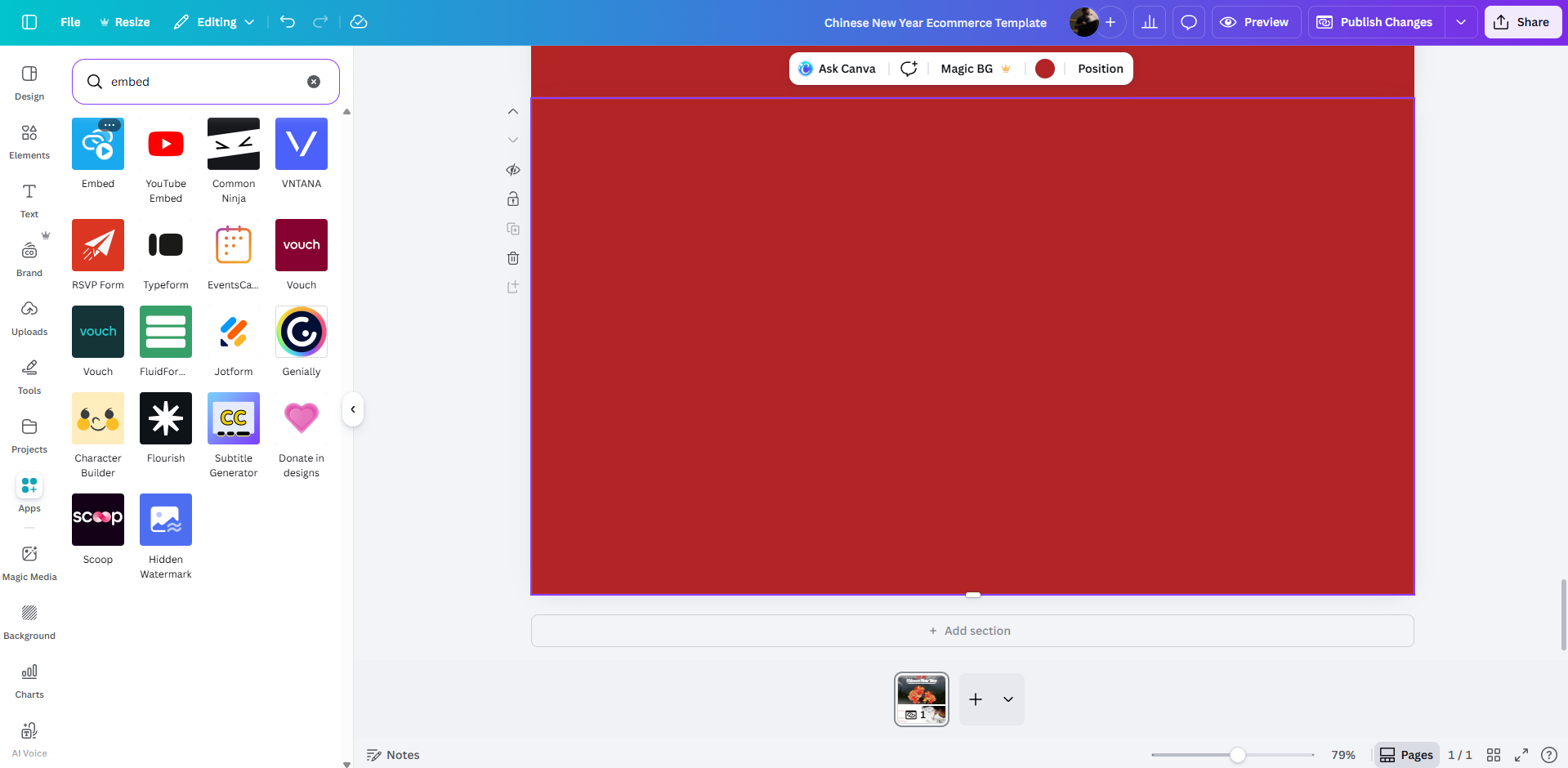
Task: Expand the add page options chevron
Action: coord(1008,699)
